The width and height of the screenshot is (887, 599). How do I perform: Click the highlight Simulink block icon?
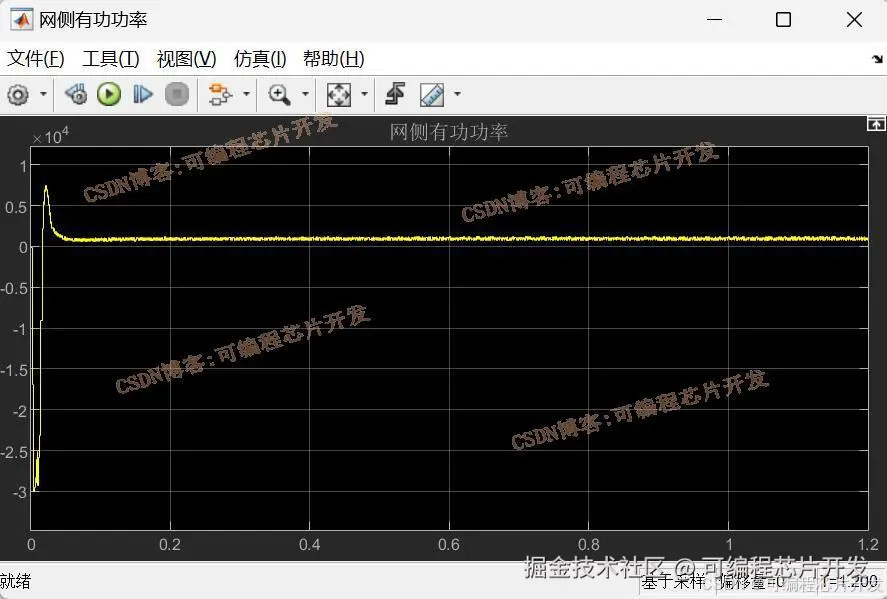point(221,94)
